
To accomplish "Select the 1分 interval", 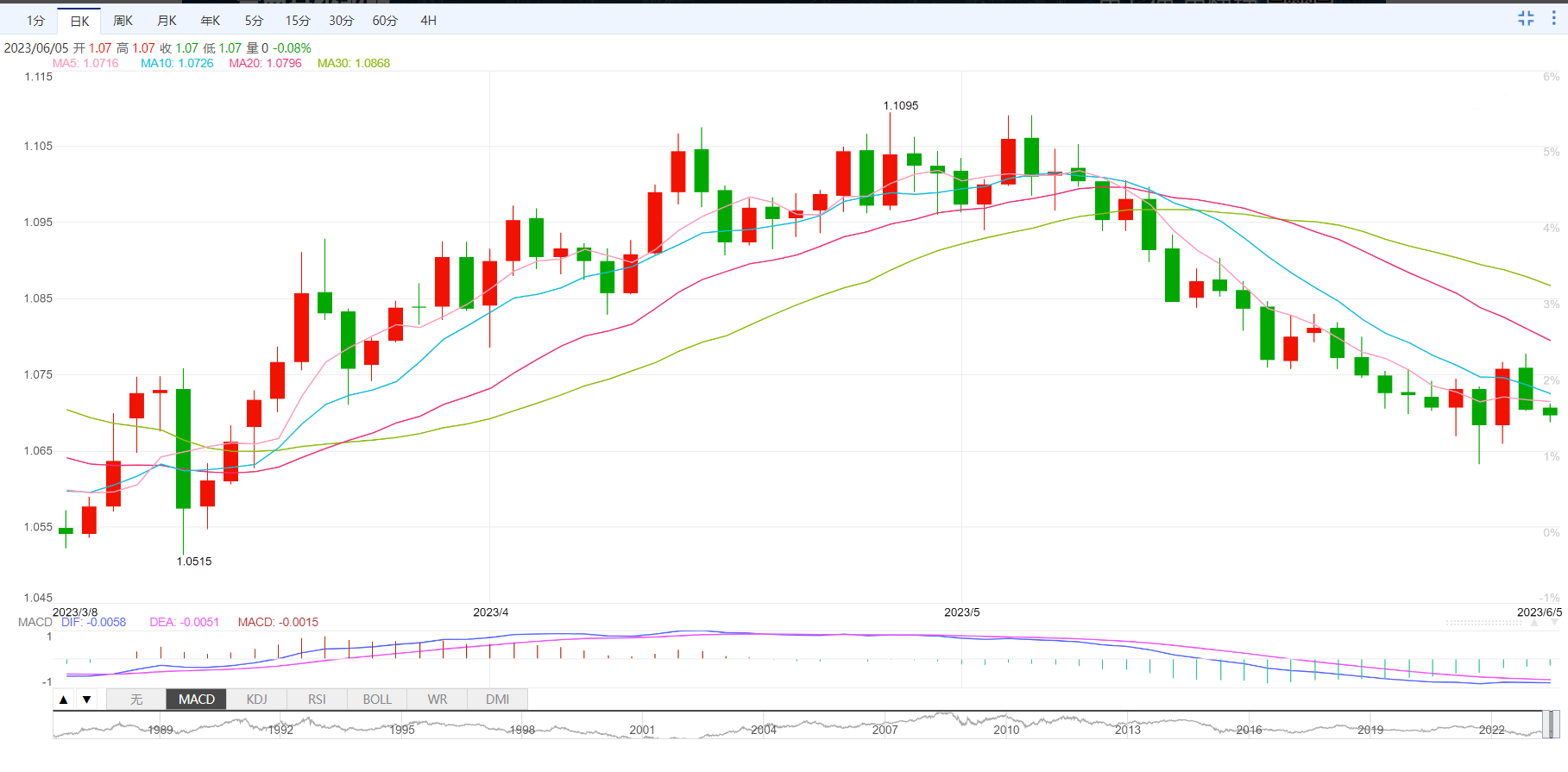I will 35,21.
